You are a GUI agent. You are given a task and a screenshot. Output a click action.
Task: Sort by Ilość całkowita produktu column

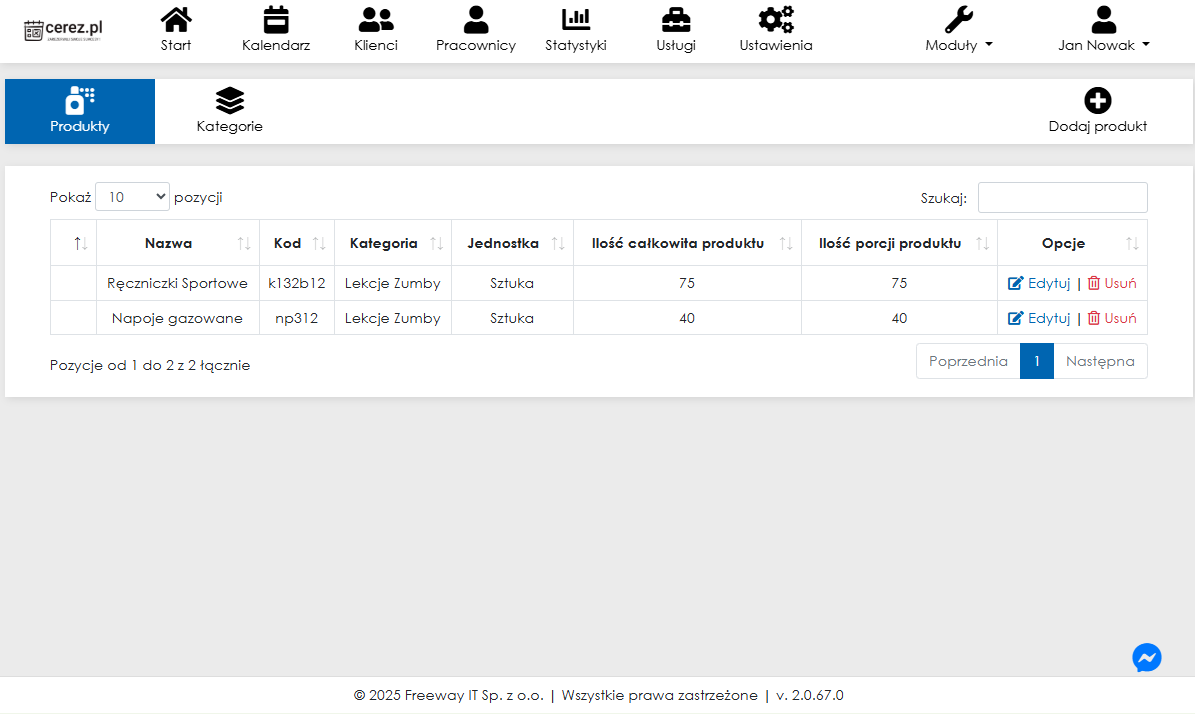(x=678, y=243)
